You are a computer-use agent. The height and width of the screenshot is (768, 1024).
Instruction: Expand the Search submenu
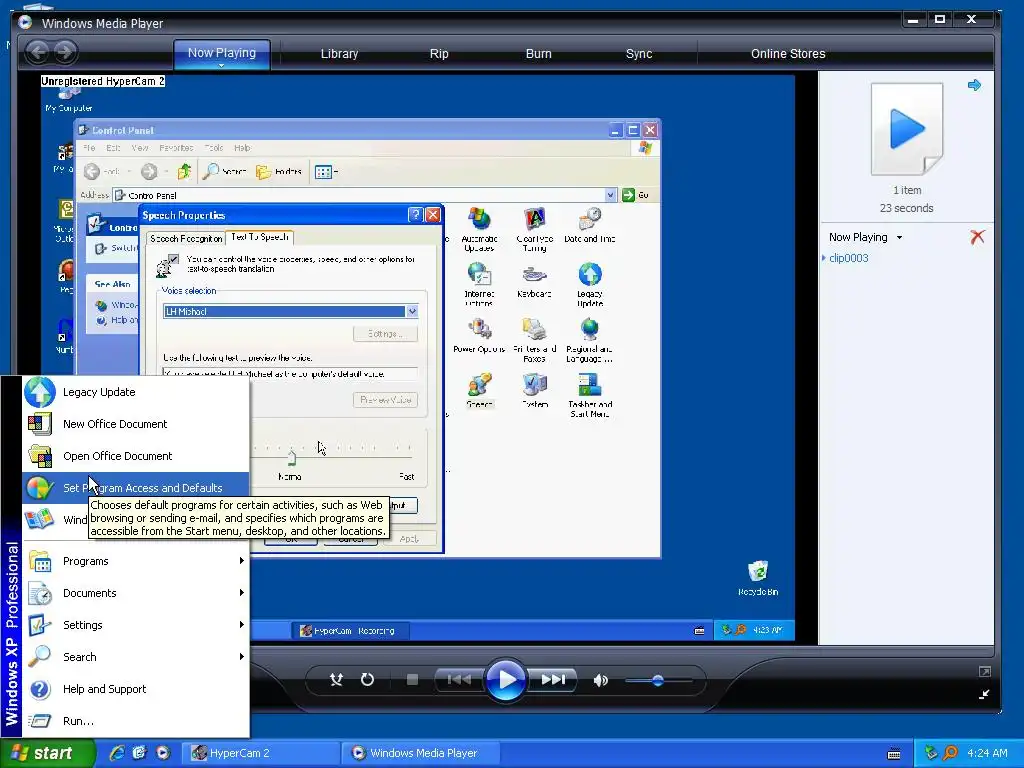[x=136, y=657]
